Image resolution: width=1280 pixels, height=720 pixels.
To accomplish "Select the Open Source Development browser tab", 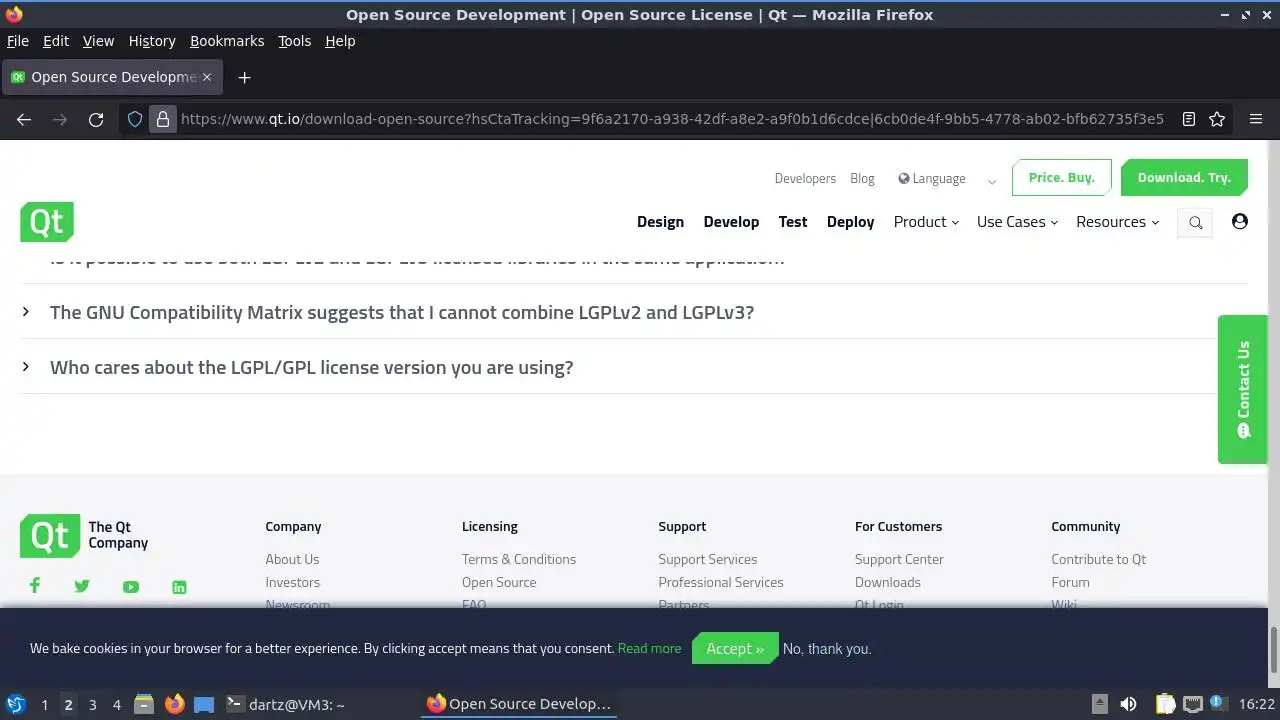I will pyautogui.click(x=111, y=77).
